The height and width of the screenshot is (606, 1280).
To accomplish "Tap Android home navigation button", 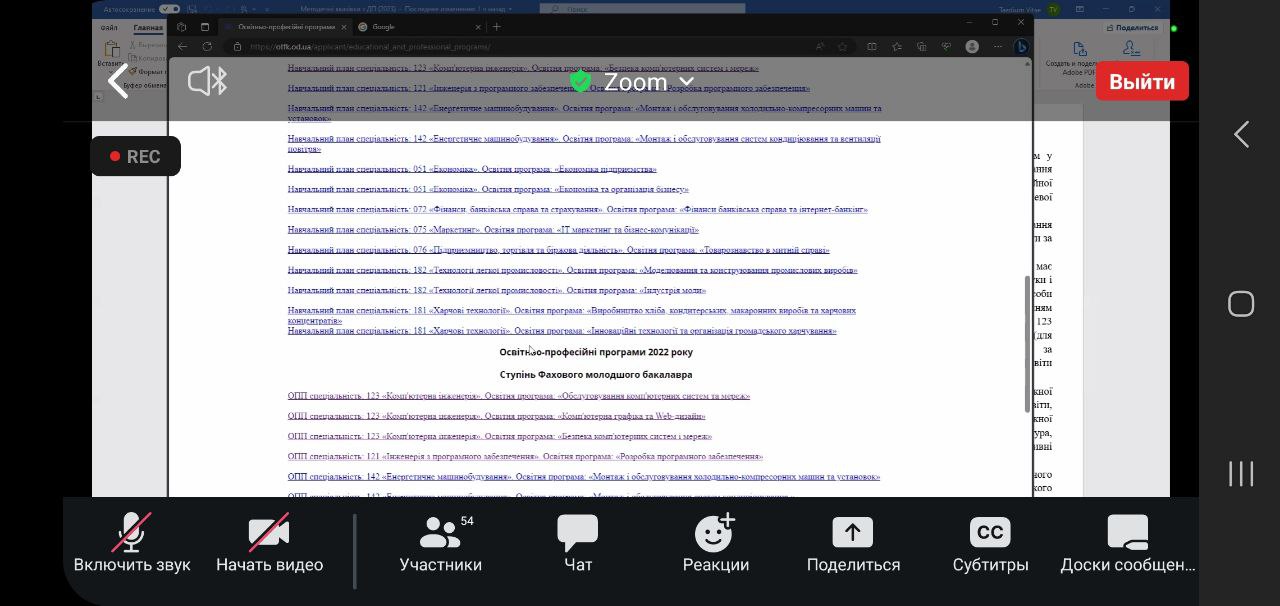I will coord(1241,303).
